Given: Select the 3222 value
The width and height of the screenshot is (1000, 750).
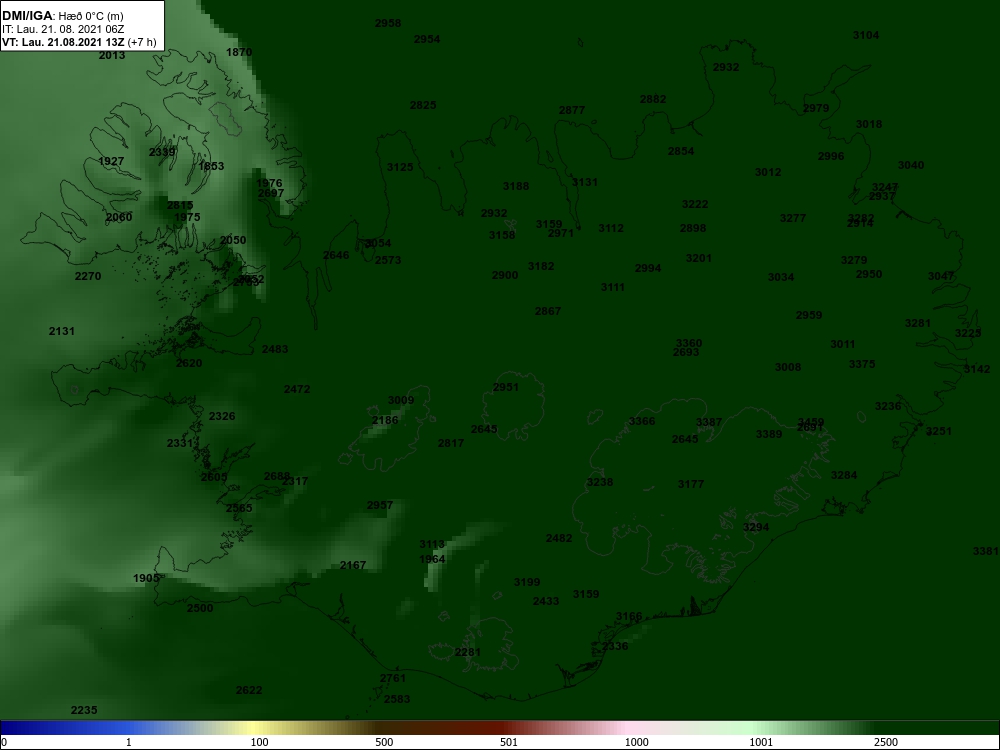Looking at the screenshot, I should pyautogui.click(x=695, y=204).
